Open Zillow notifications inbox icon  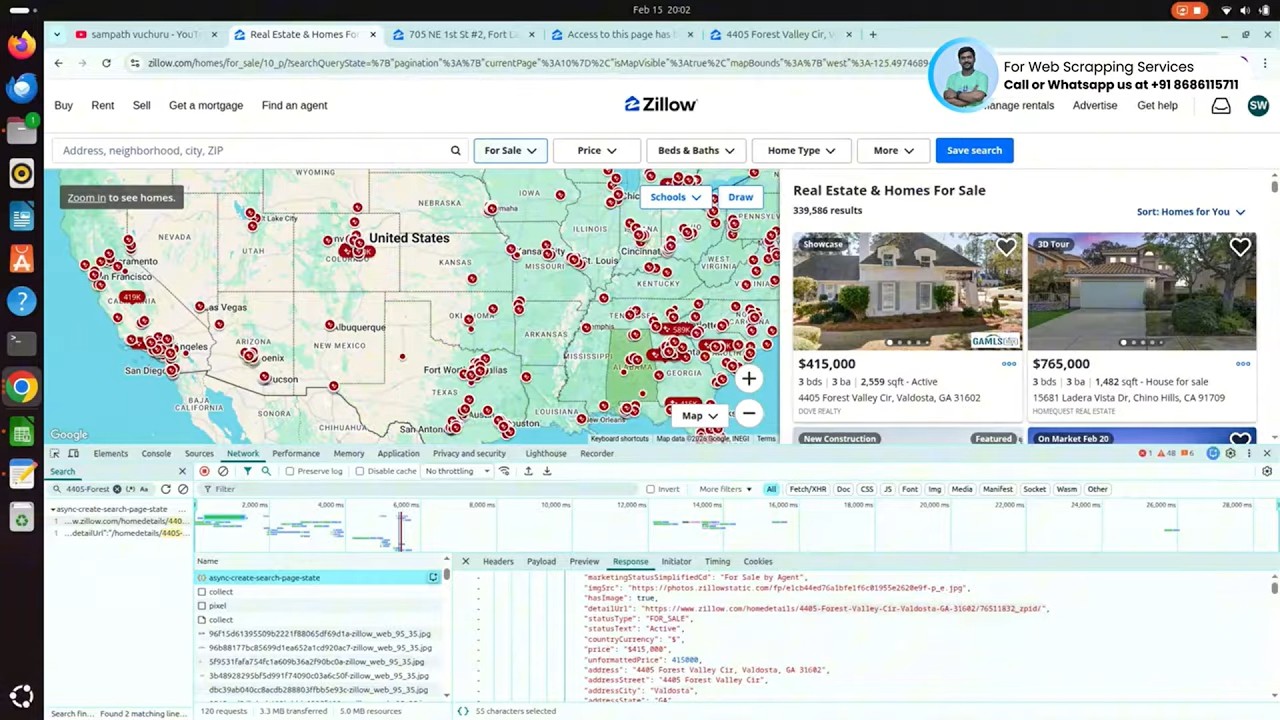point(1221,105)
